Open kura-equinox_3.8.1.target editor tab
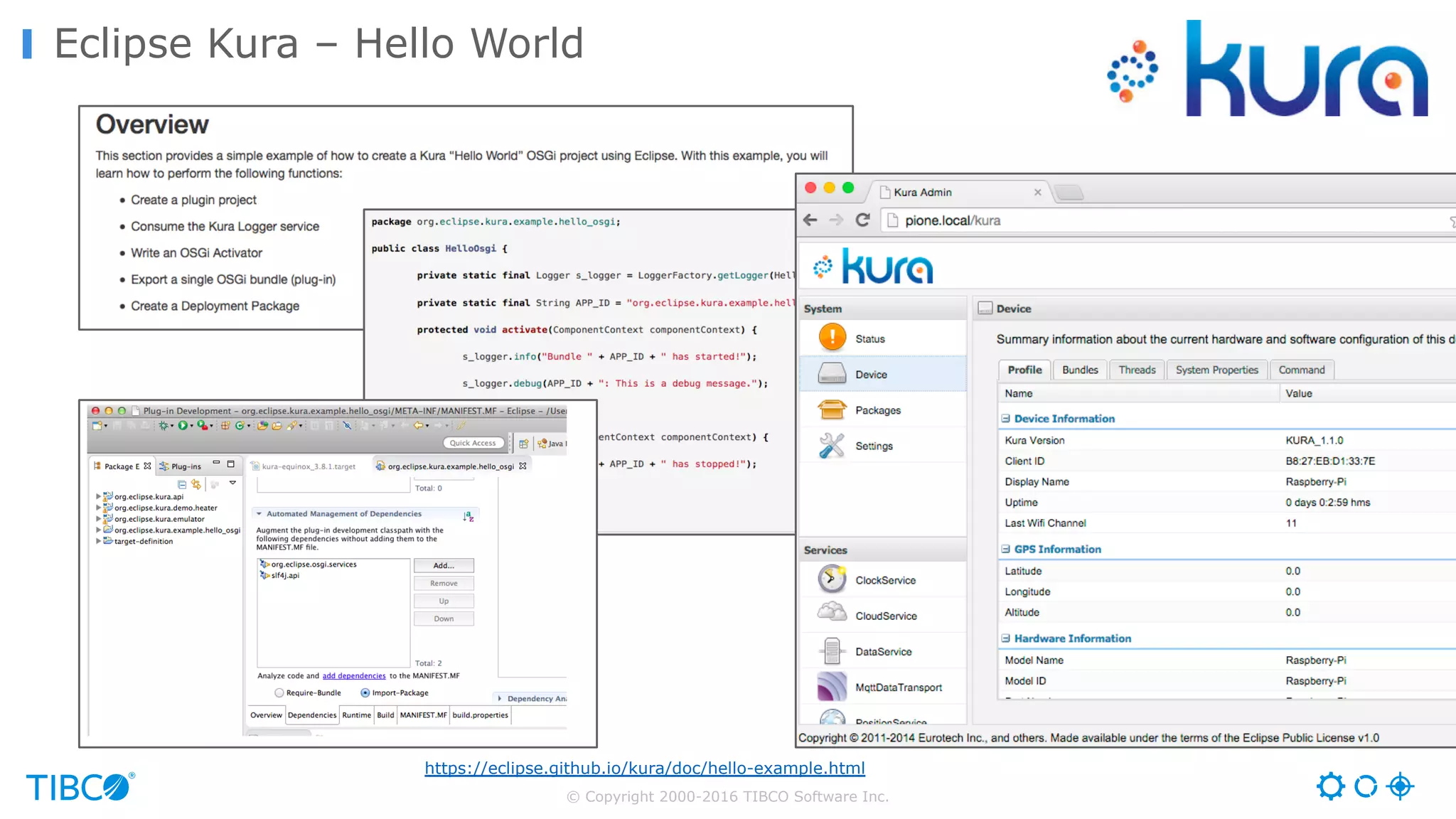1456x819 pixels. coord(304,466)
